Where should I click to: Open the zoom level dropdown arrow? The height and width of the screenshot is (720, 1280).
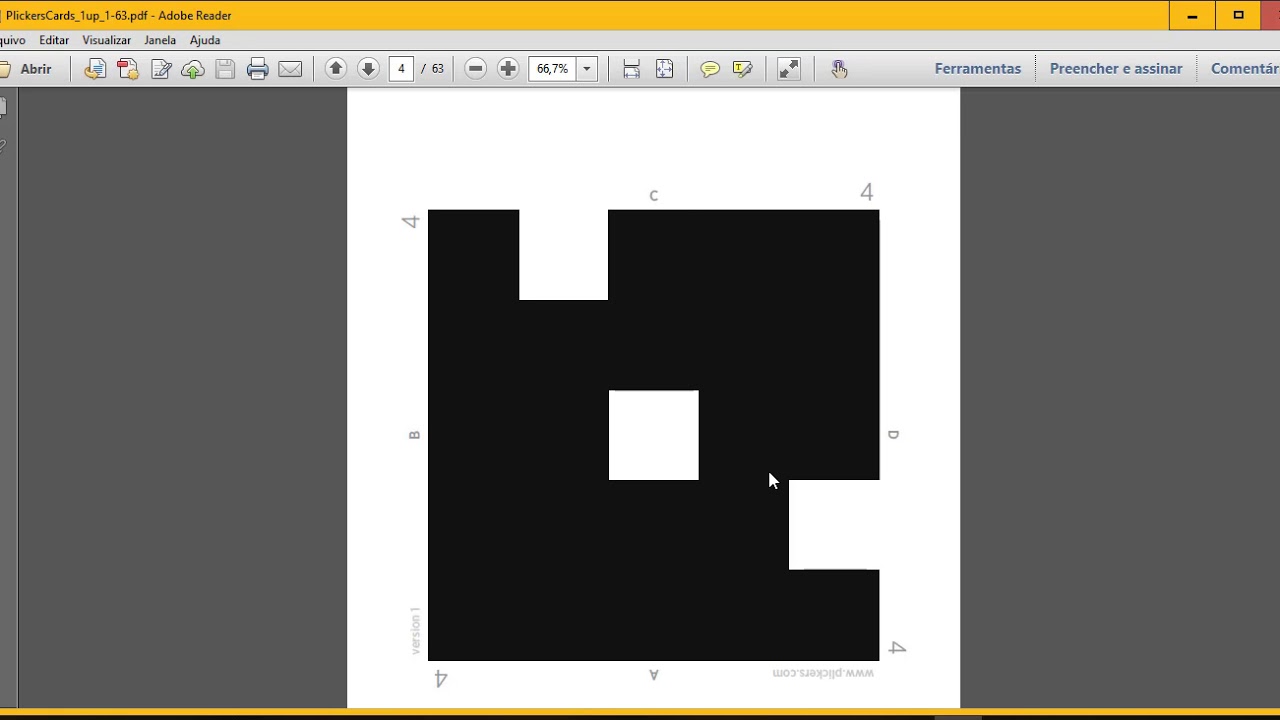tap(587, 69)
